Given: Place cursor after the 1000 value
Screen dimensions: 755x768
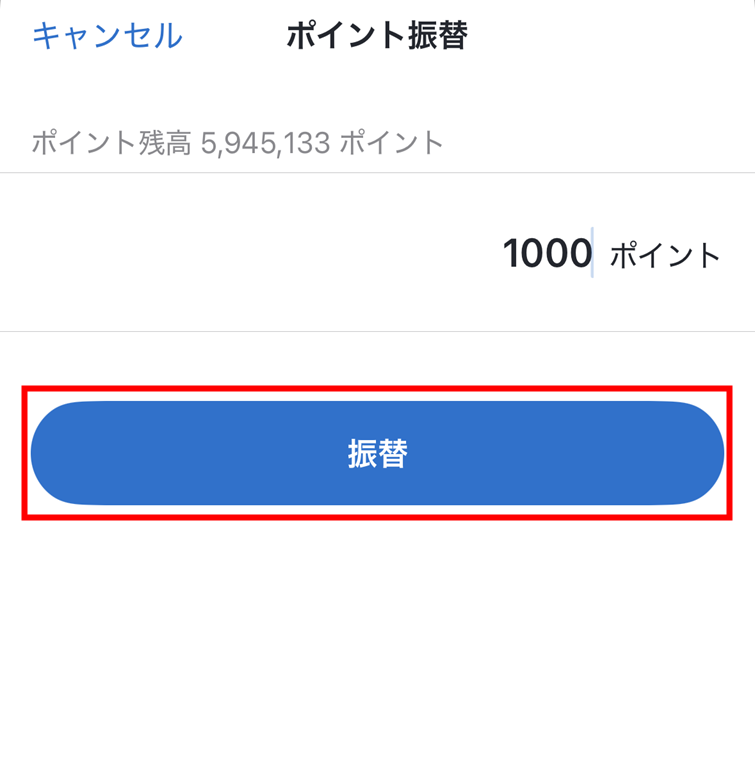Looking at the screenshot, I should pyautogui.click(x=592, y=254).
